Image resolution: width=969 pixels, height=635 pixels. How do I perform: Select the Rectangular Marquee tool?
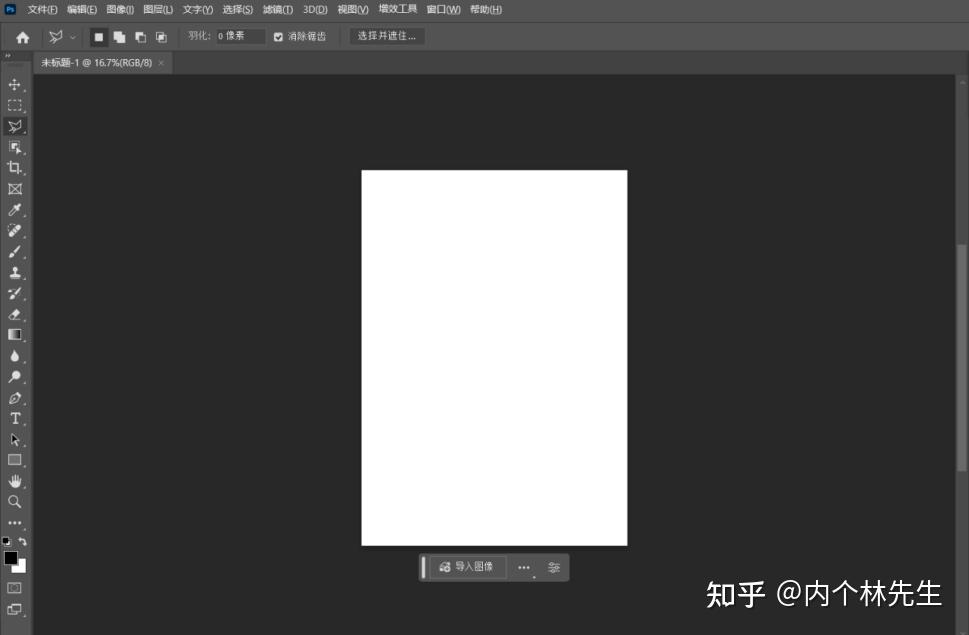point(15,105)
